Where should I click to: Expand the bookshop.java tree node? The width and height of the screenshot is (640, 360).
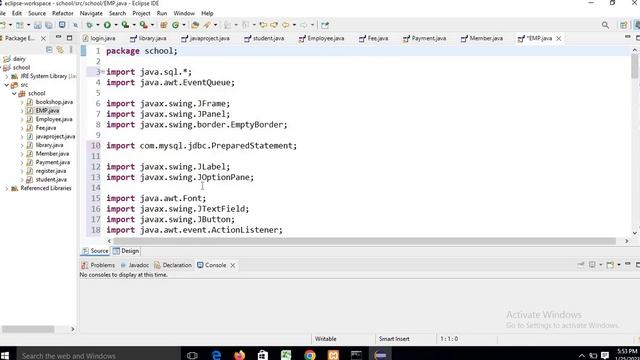22,102
